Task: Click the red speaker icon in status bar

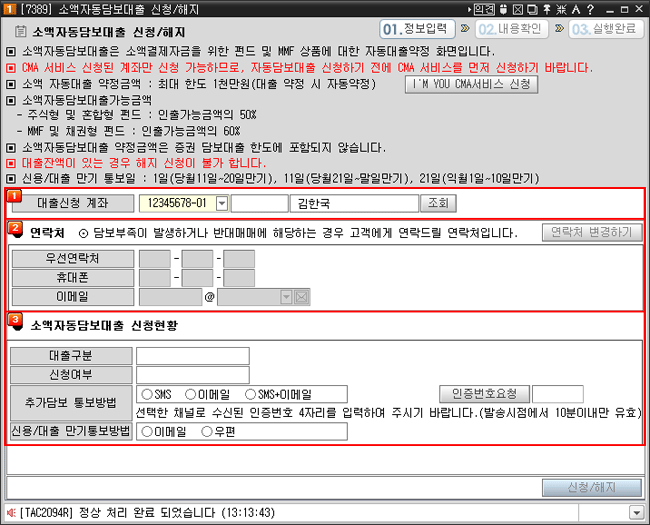Action: click(x=10, y=512)
